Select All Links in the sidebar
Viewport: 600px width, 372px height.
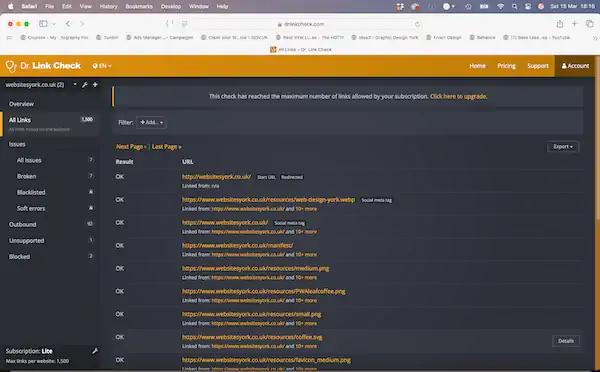click(51, 124)
